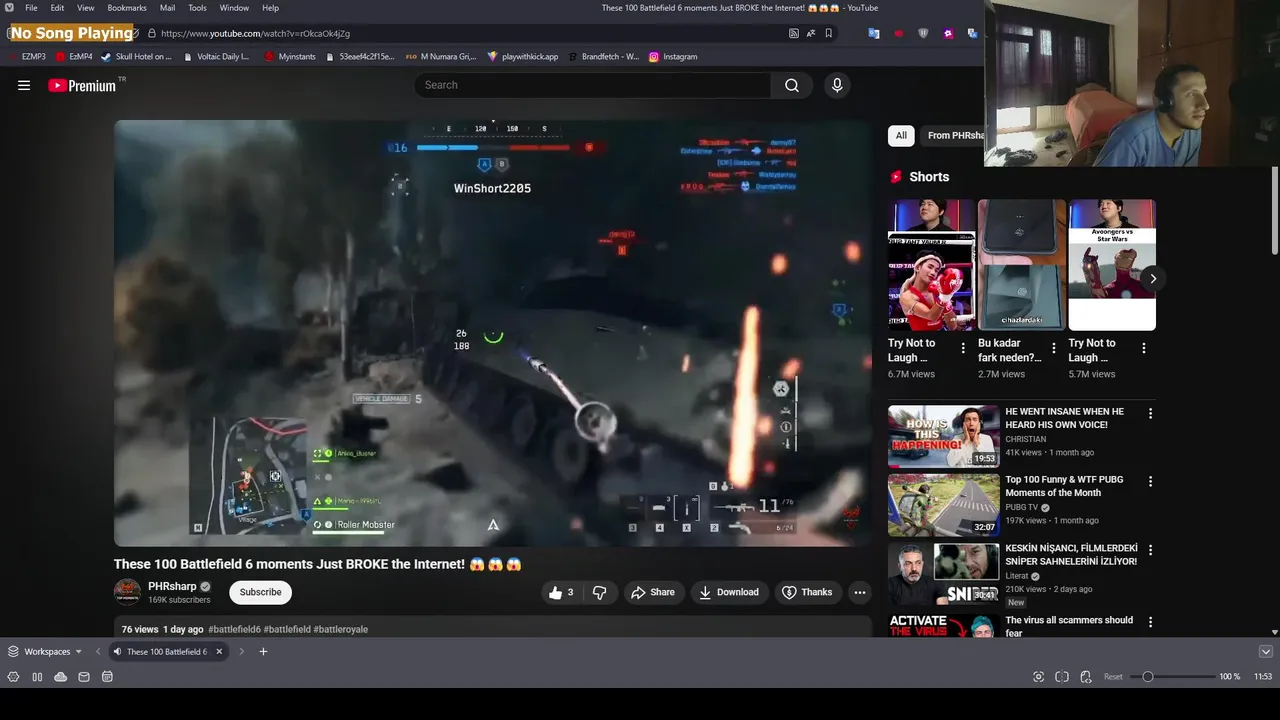Open the PHRsharp channel avatar
Screen dimensions: 1280x720
click(x=127, y=592)
